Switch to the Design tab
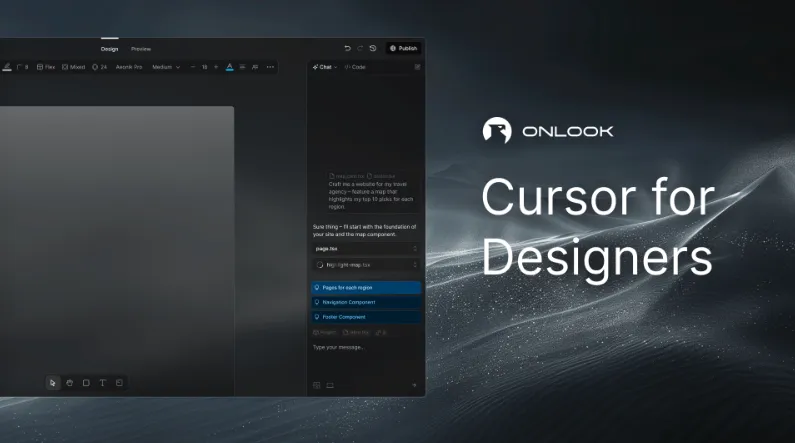Viewport: 795px width, 443px height. [x=110, y=49]
